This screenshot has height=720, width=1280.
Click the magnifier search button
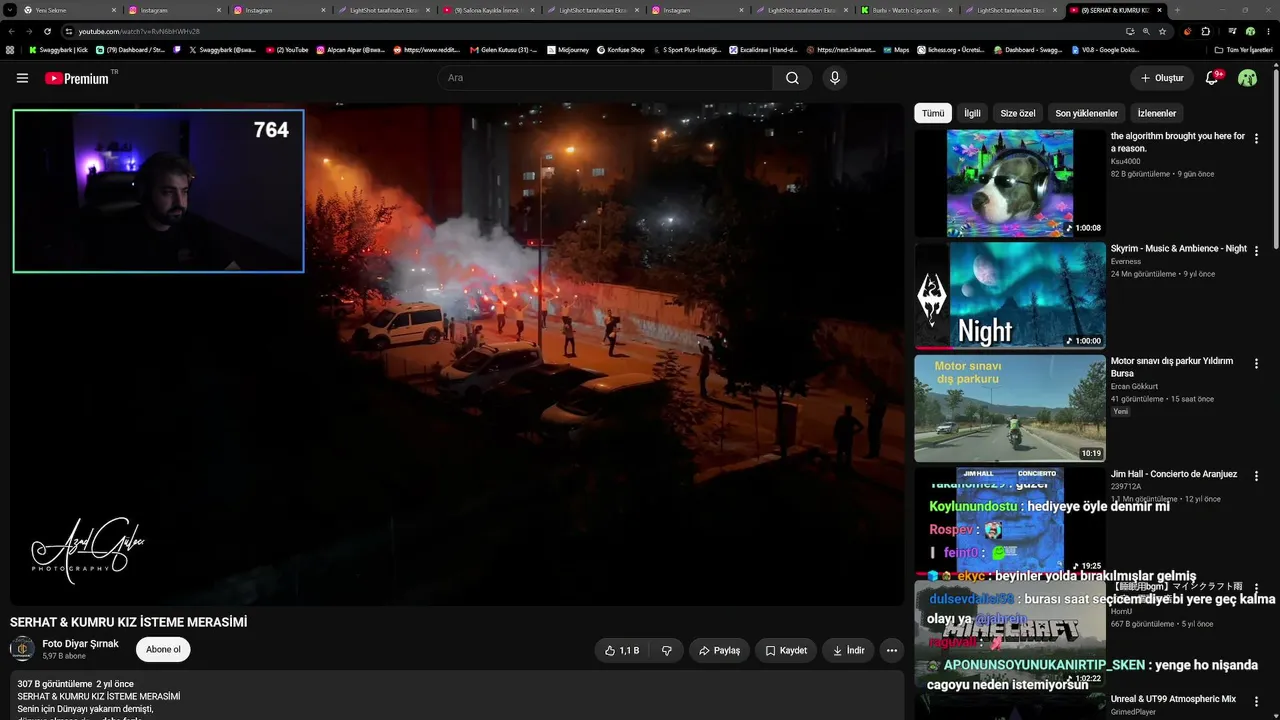792,78
